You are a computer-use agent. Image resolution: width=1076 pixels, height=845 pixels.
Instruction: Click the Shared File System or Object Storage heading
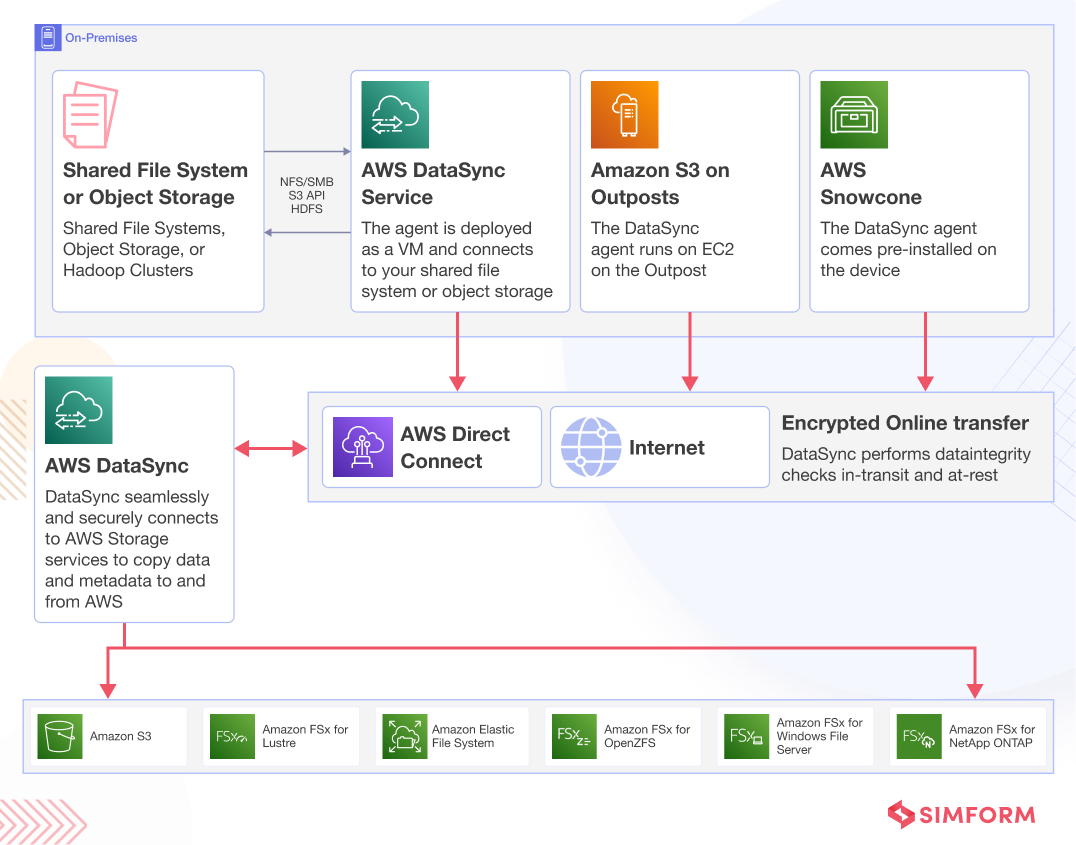pyautogui.click(x=155, y=183)
